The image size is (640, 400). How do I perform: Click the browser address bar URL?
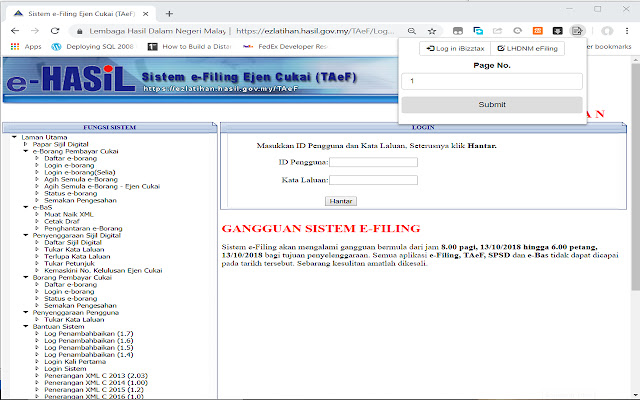pyautogui.click(x=315, y=31)
